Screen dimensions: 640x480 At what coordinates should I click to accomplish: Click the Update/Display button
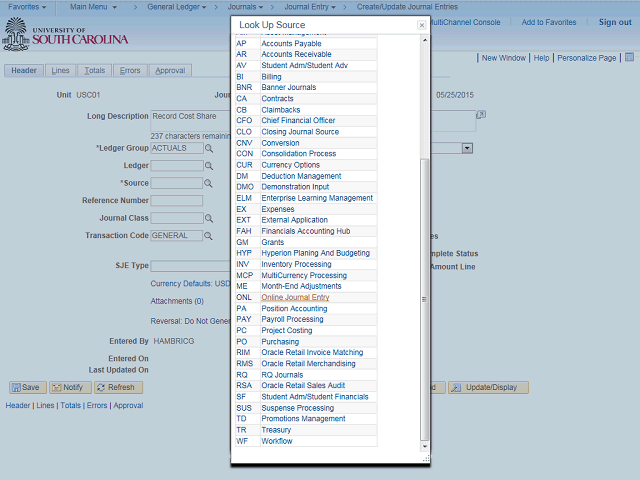(x=488, y=387)
